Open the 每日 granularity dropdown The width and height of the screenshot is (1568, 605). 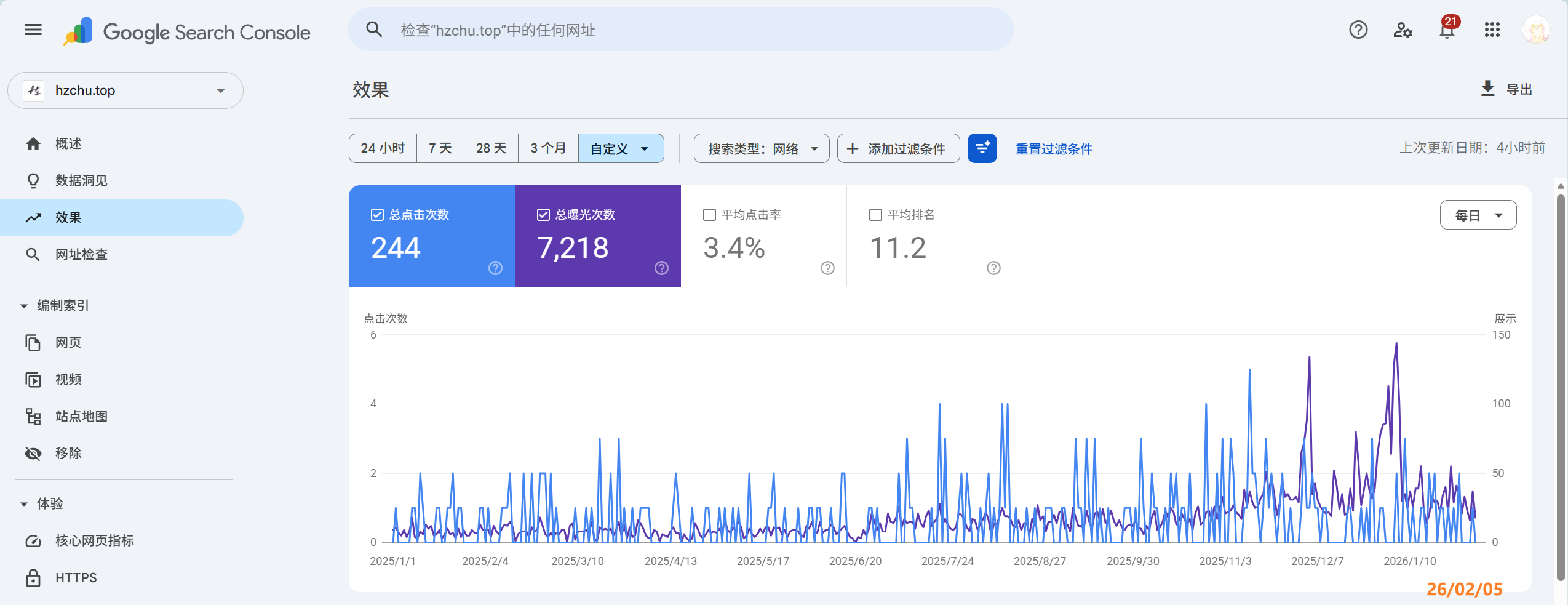(x=1478, y=215)
